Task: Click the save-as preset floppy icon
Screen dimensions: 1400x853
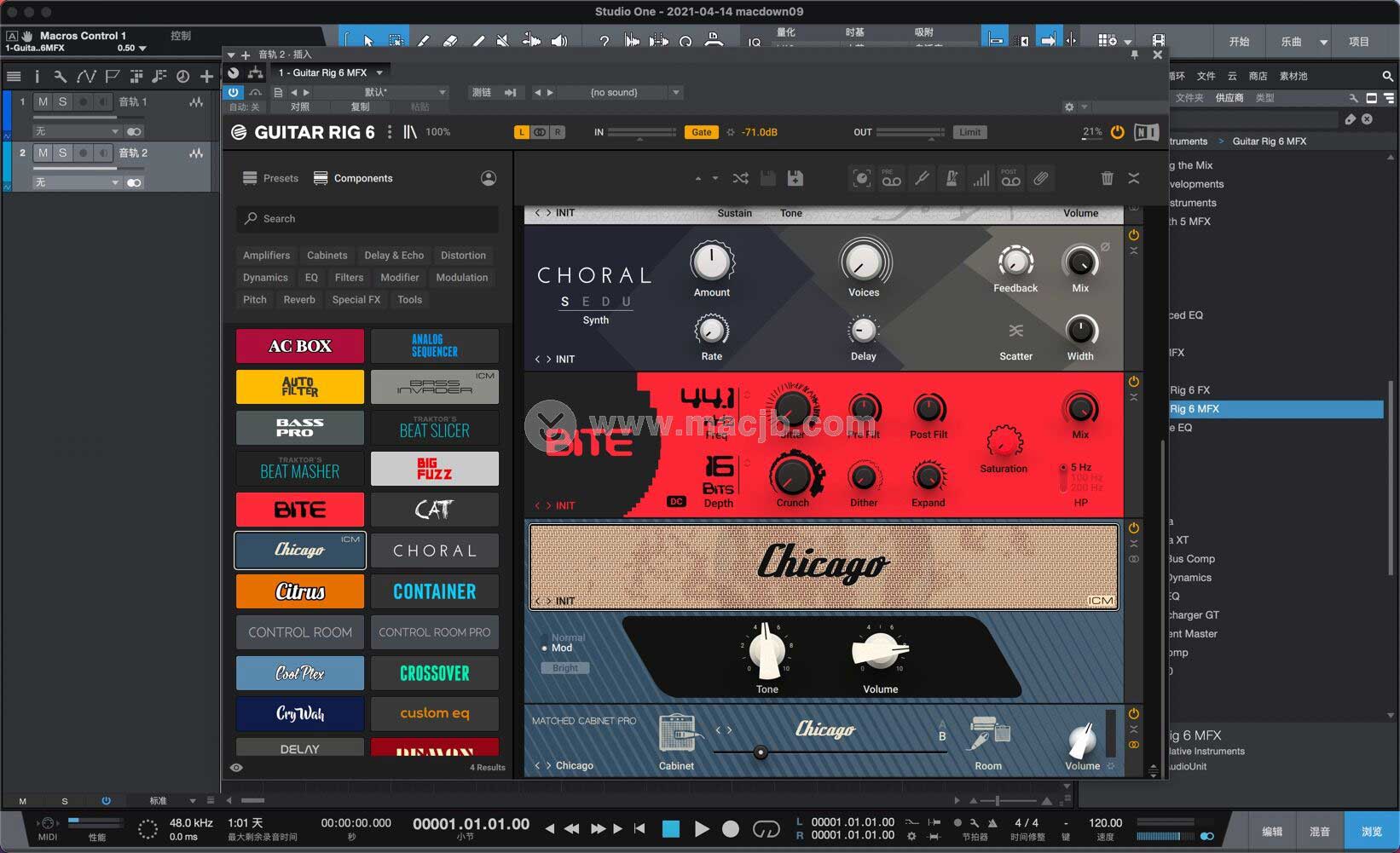Action: (x=795, y=178)
